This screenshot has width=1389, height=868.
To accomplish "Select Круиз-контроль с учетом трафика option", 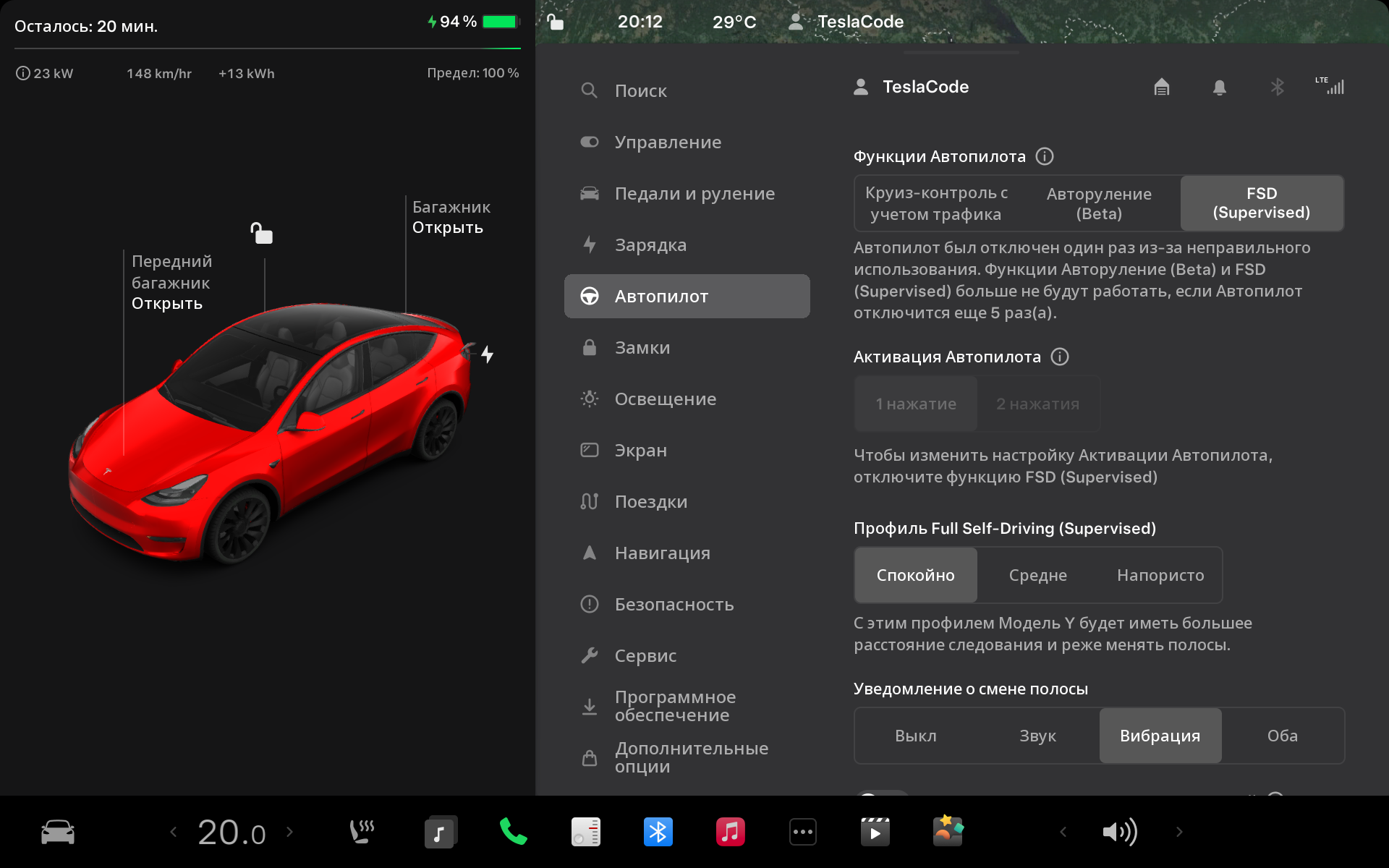I will 936,203.
